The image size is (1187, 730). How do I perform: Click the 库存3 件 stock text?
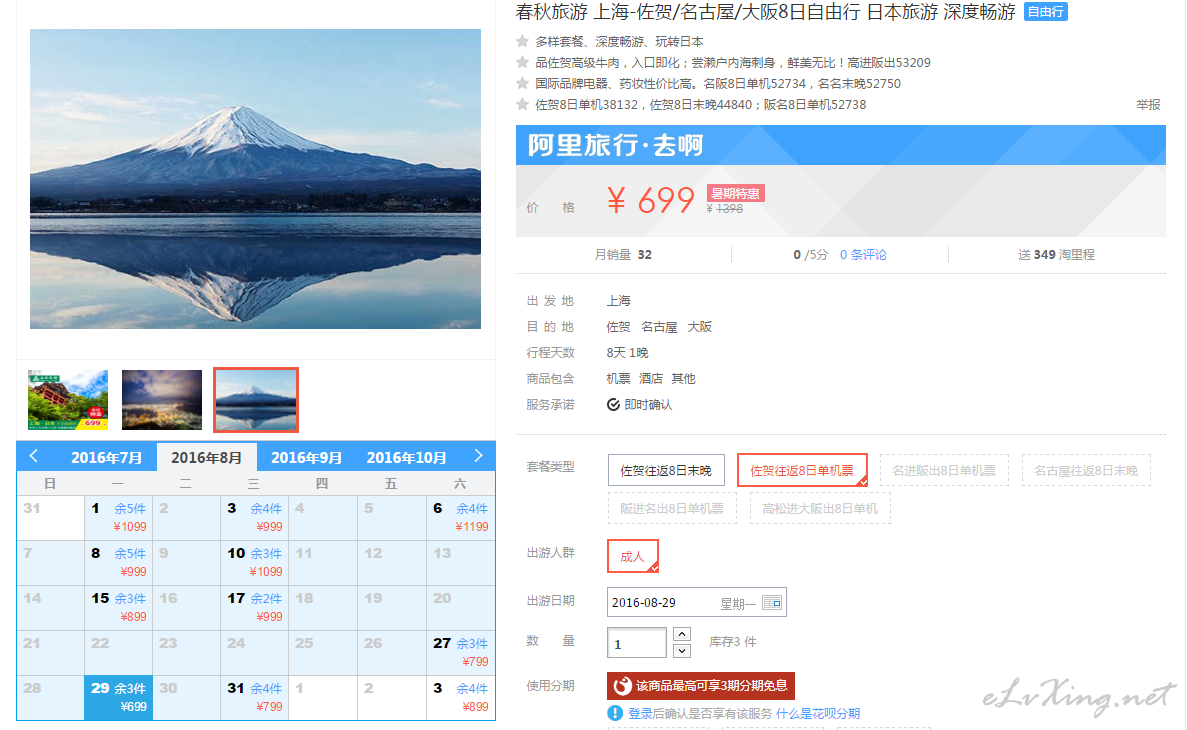pos(732,641)
